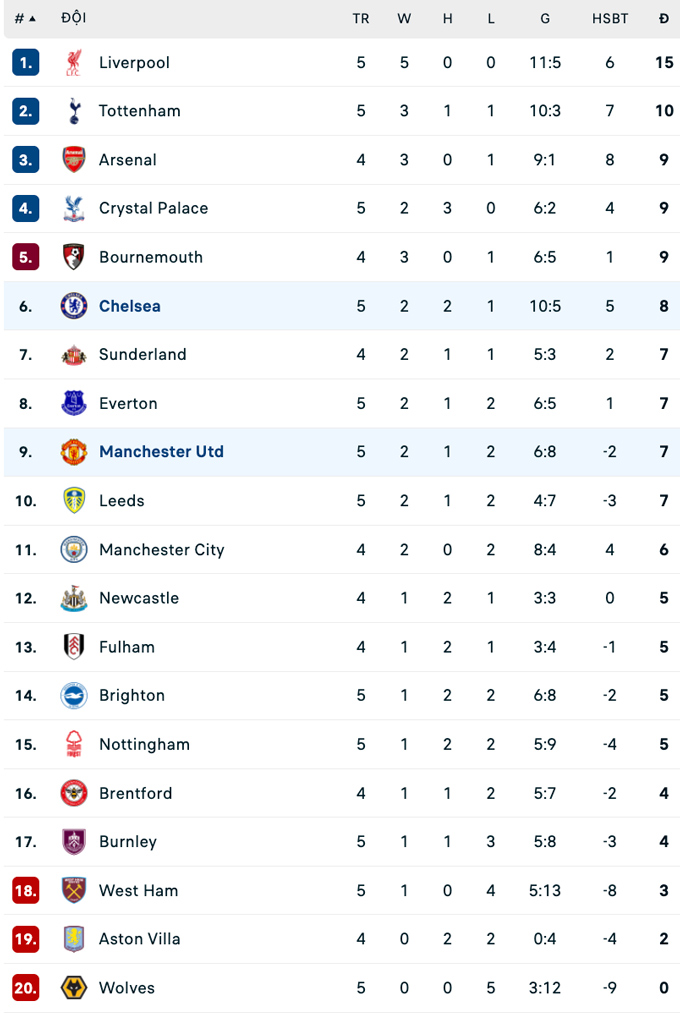Viewport: 680px width, 1015px height.
Task: Open the Sunderland team link
Action: [142, 354]
